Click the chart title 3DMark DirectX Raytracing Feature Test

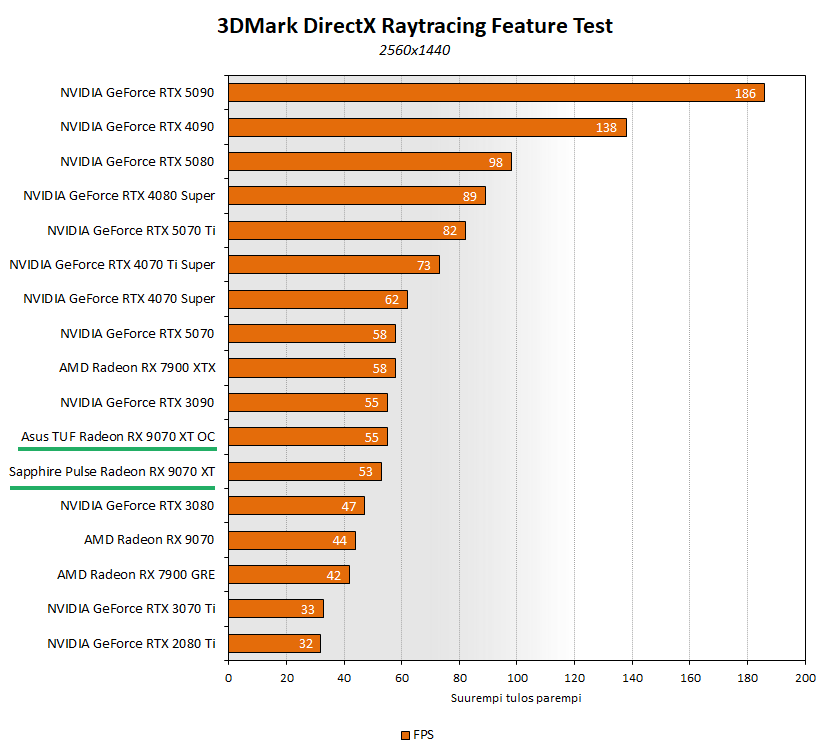pyautogui.click(x=415, y=27)
